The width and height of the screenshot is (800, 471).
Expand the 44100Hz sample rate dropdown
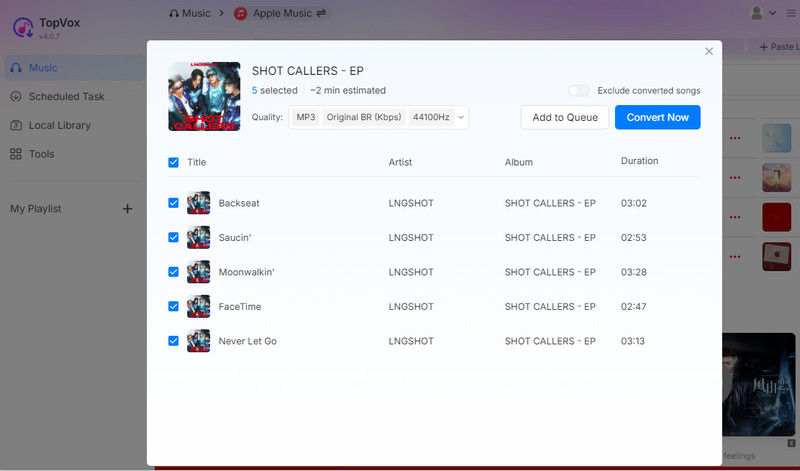click(x=438, y=118)
